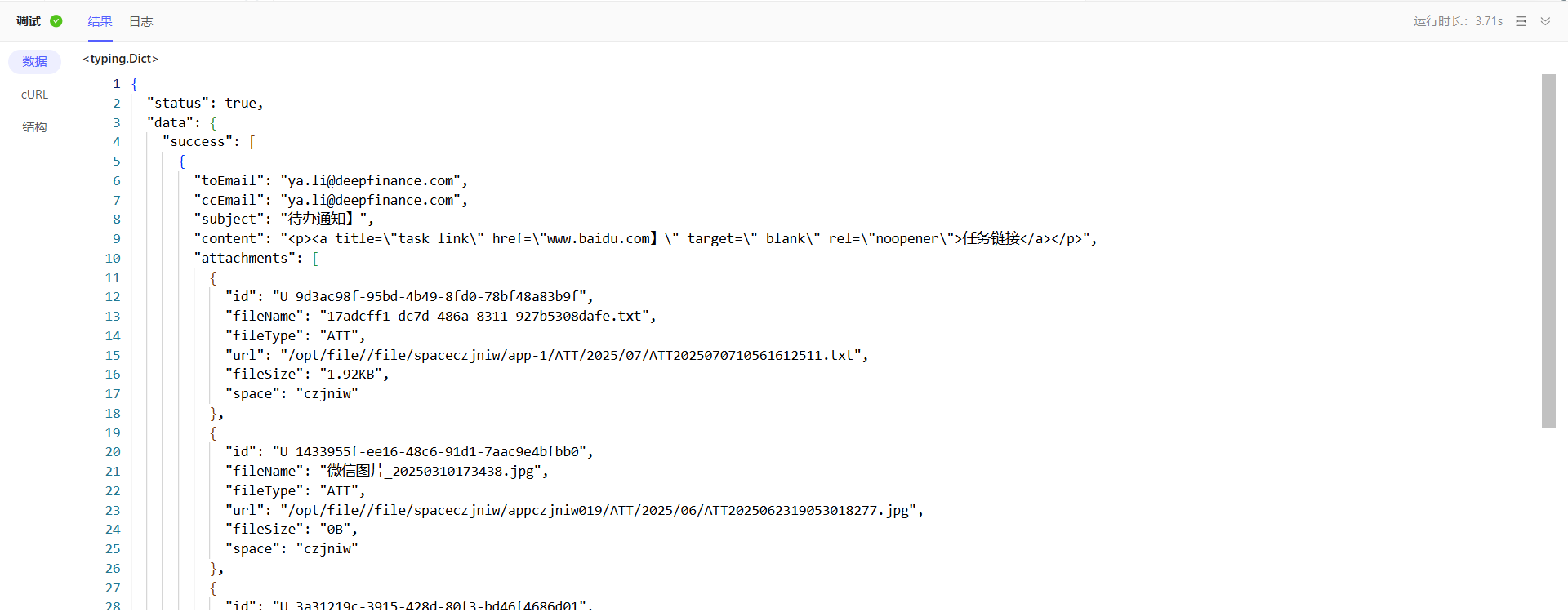Click the fileName value ending in 927b5308dafe.txt

(487, 316)
